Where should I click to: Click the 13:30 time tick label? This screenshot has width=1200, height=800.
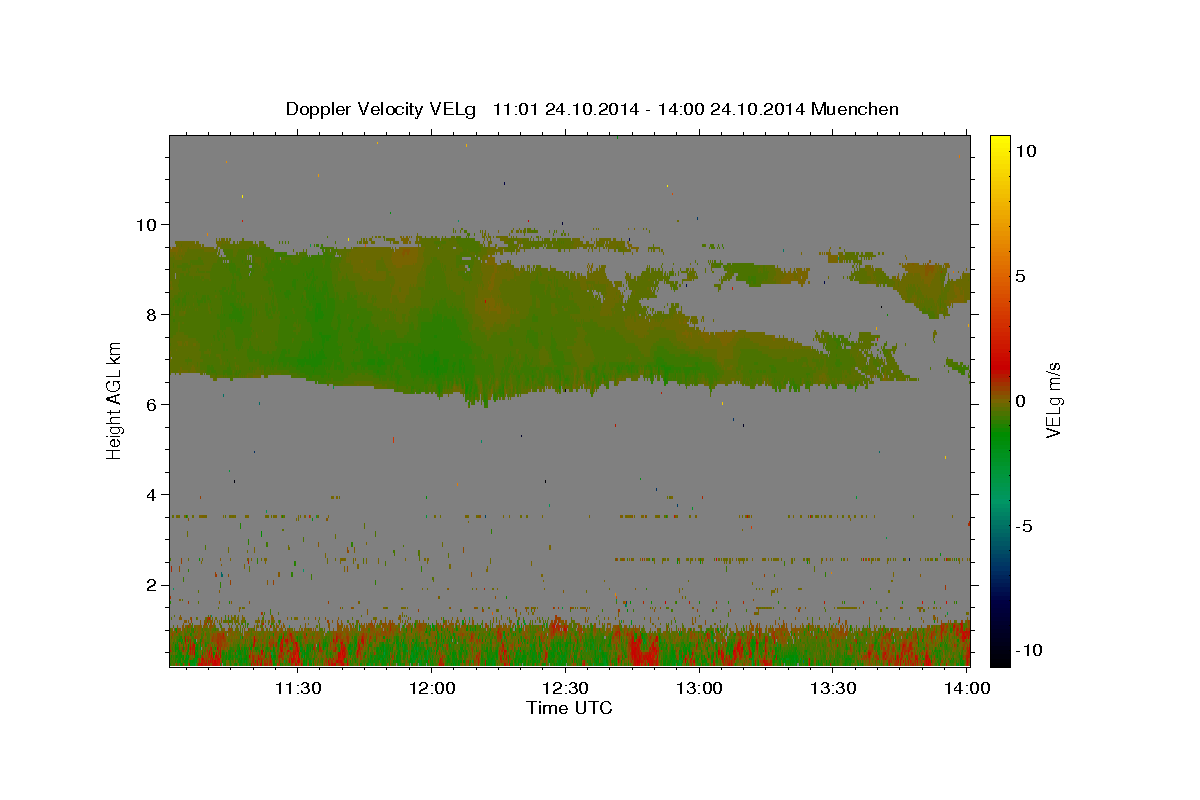click(833, 688)
